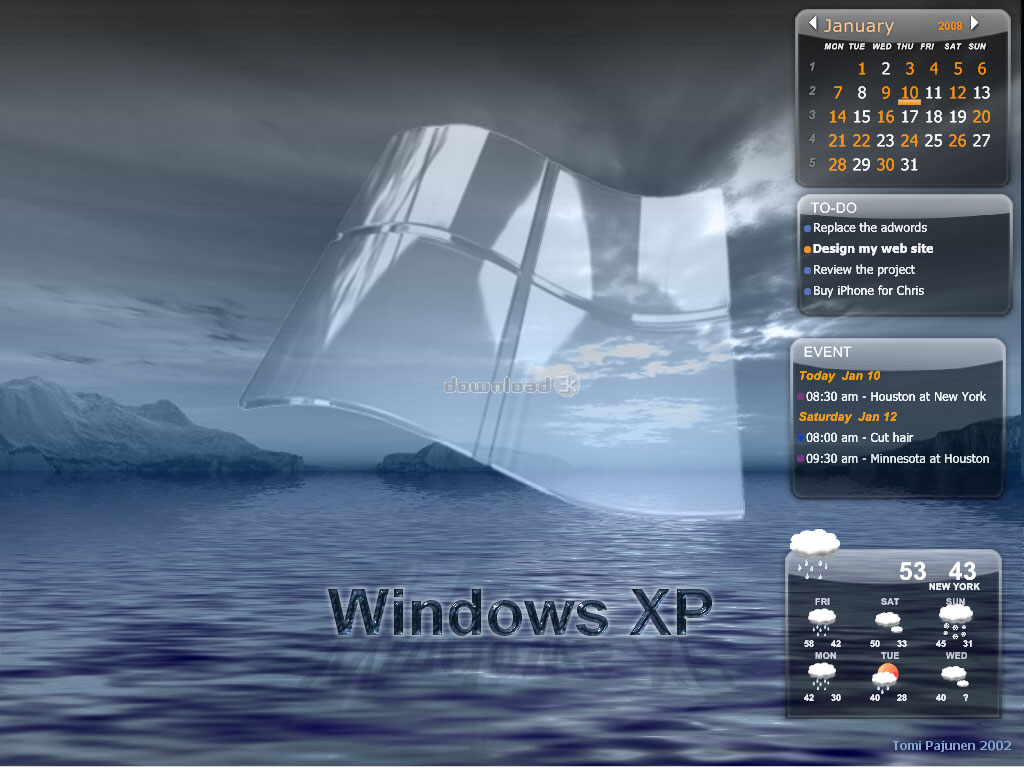
Task: Click the FRI label in the weather forecast
Action: click(822, 601)
